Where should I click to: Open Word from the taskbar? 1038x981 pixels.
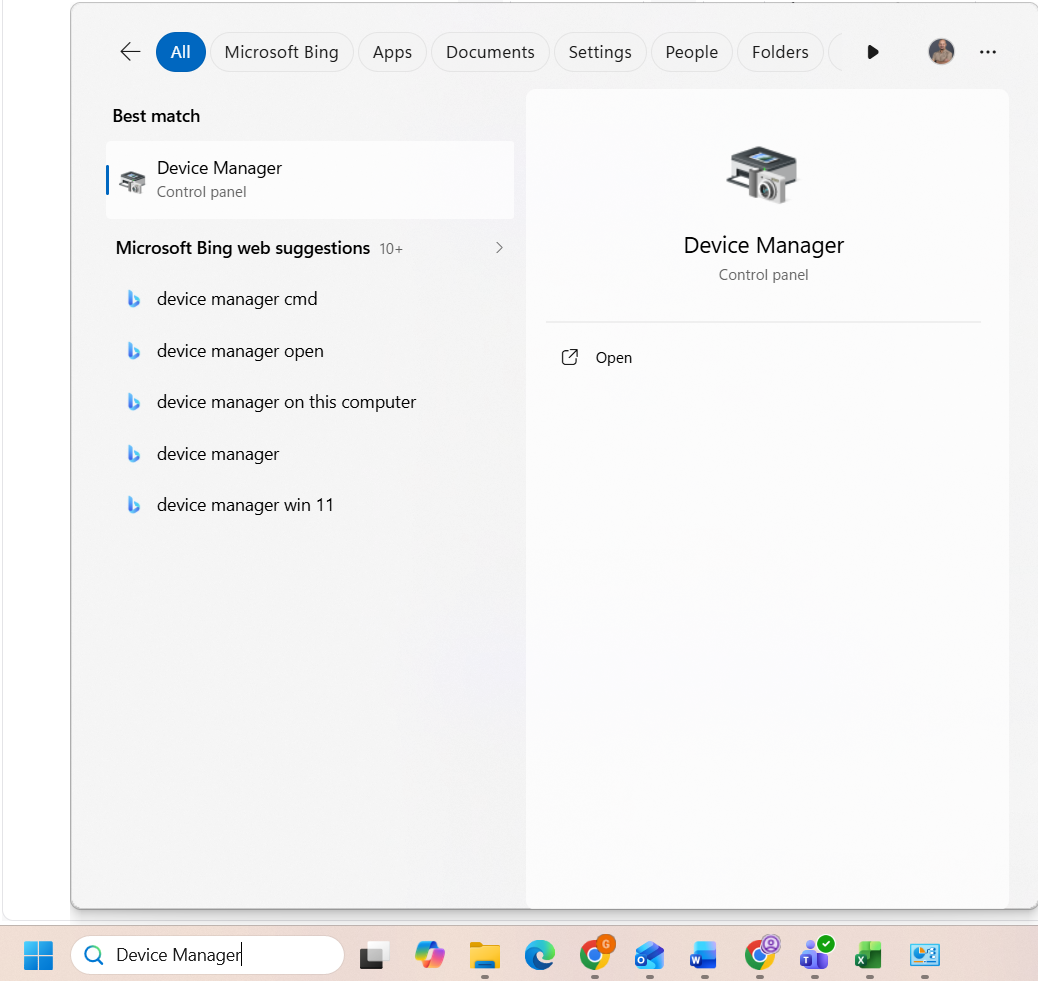tap(704, 955)
